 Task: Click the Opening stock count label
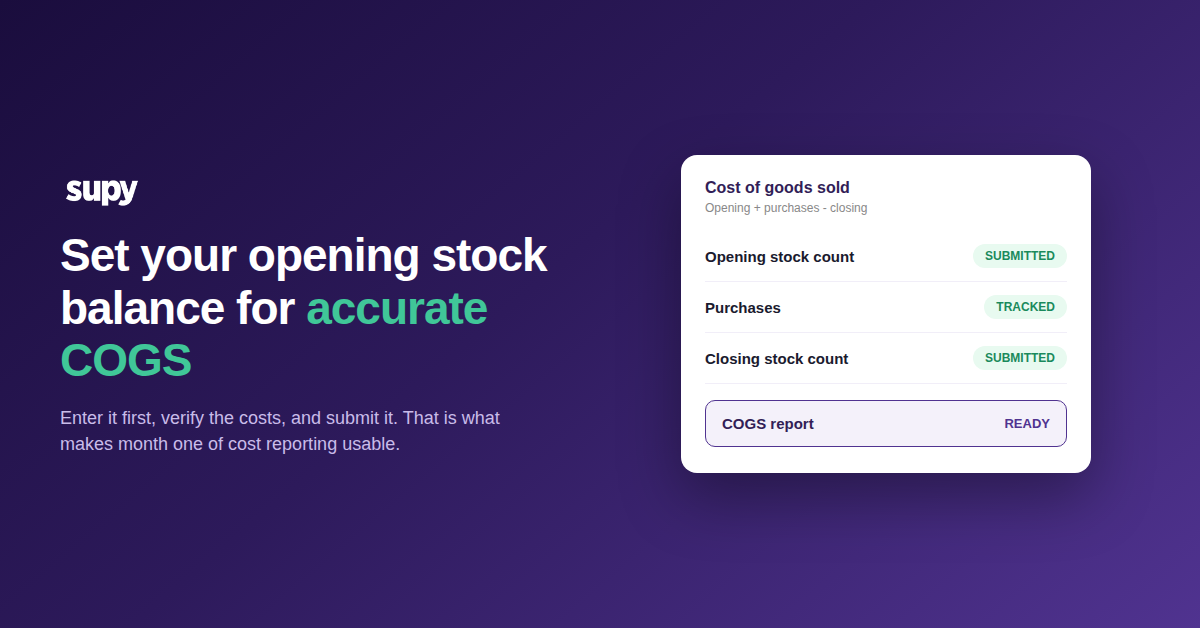click(779, 257)
